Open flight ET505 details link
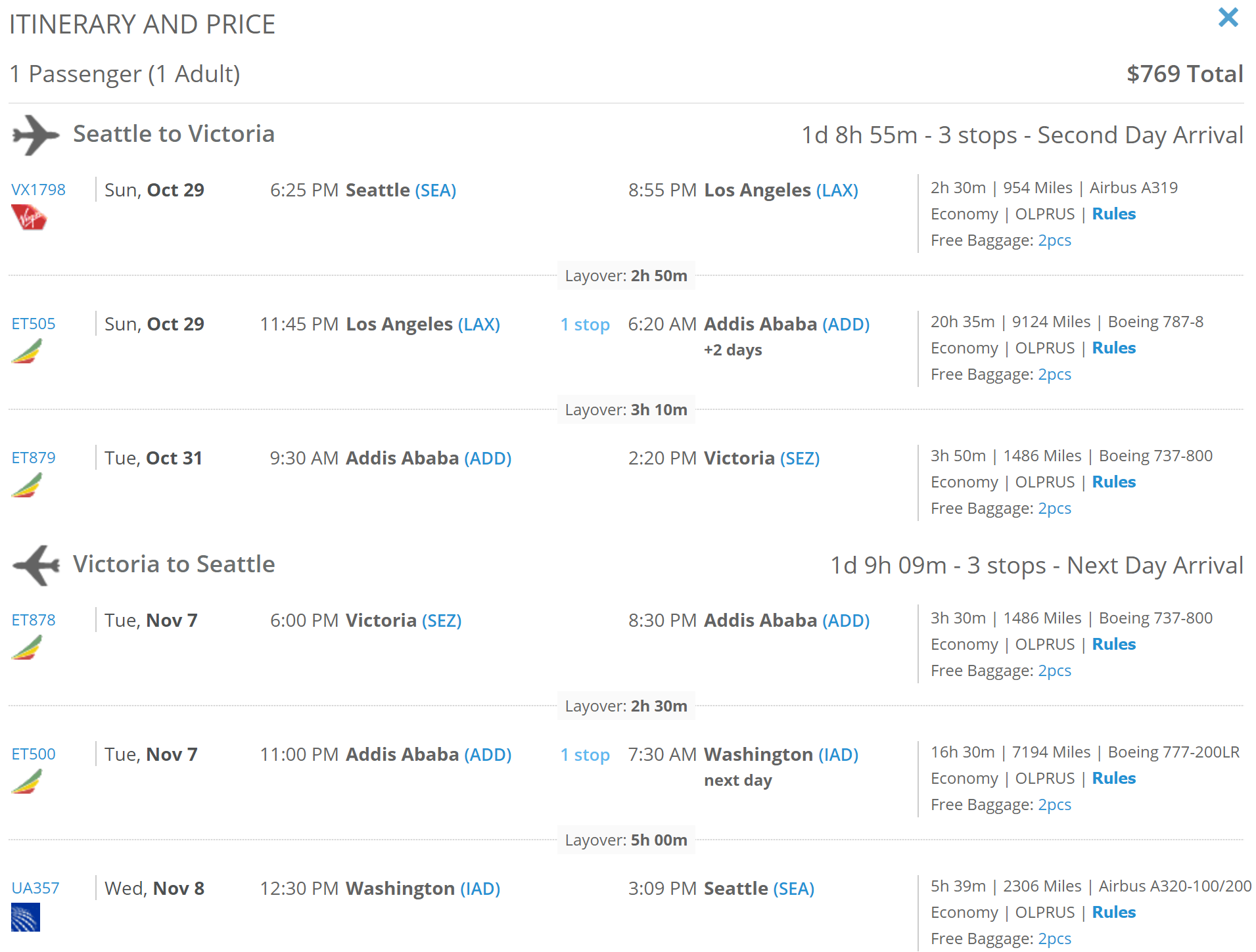The width and height of the screenshot is (1256, 952). point(34,324)
